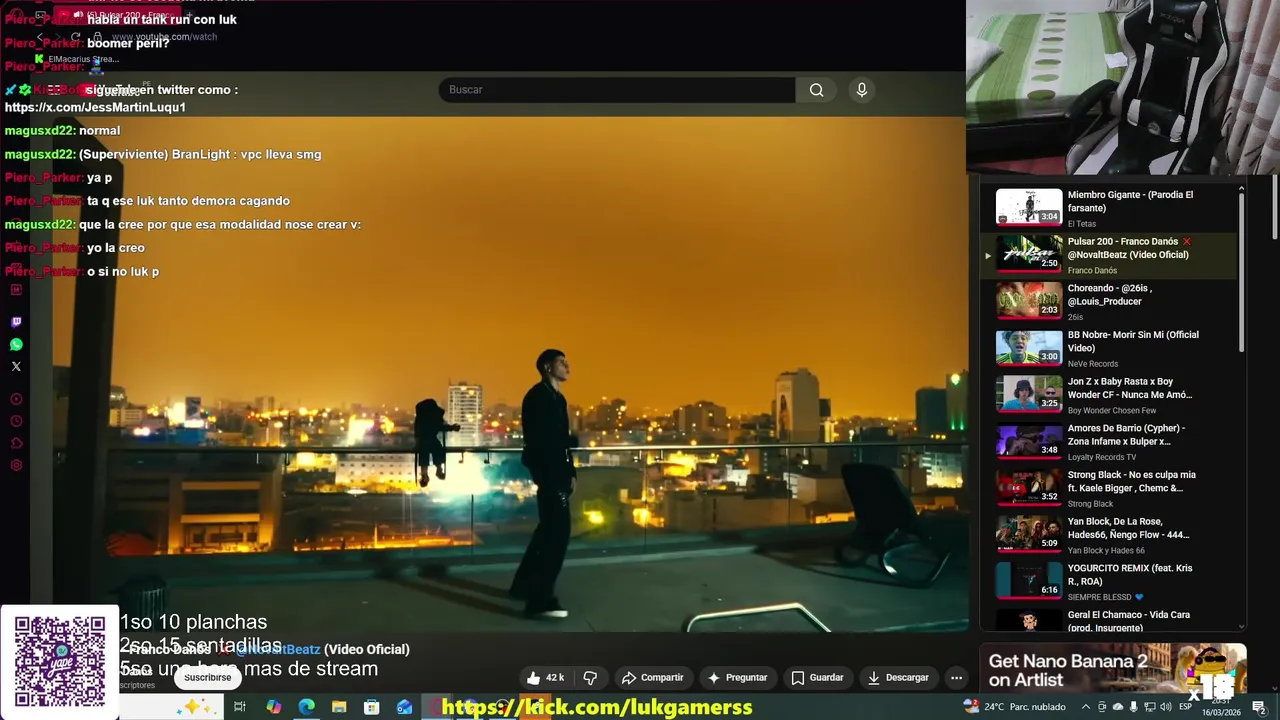Screen dimensions: 1280x720
Task: Click the El Tetas channel name
Action: coord(1082,224)
